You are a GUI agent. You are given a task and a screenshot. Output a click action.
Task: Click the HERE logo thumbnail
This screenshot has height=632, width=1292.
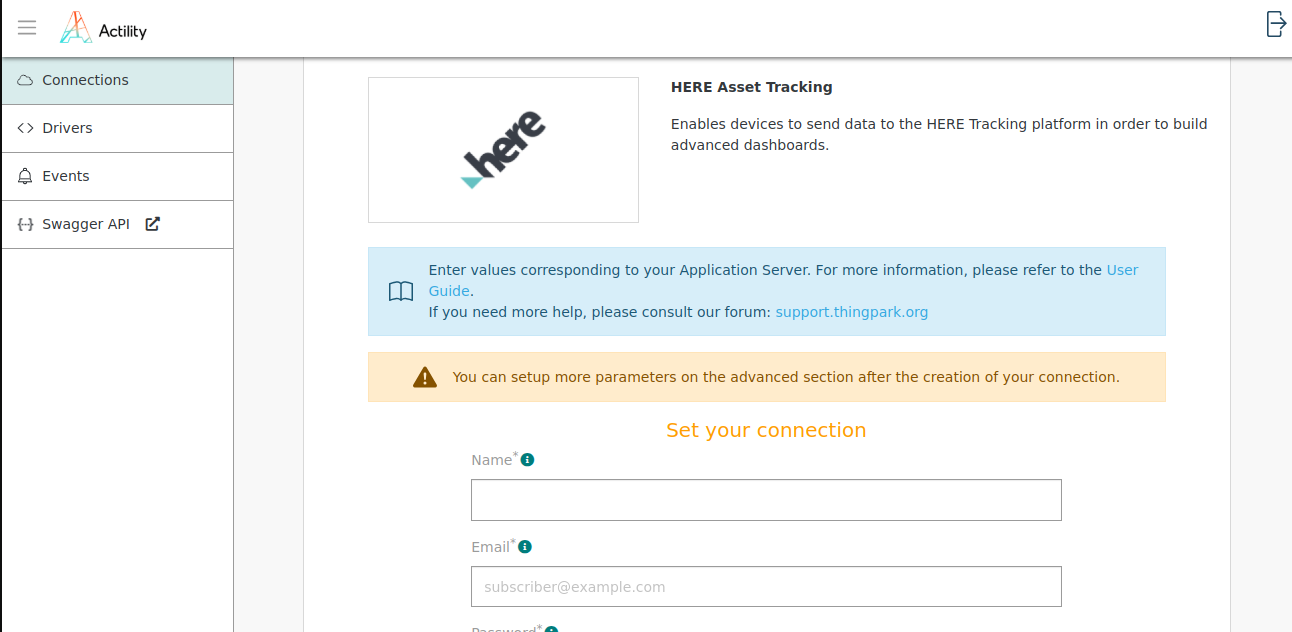pos(503,150)
